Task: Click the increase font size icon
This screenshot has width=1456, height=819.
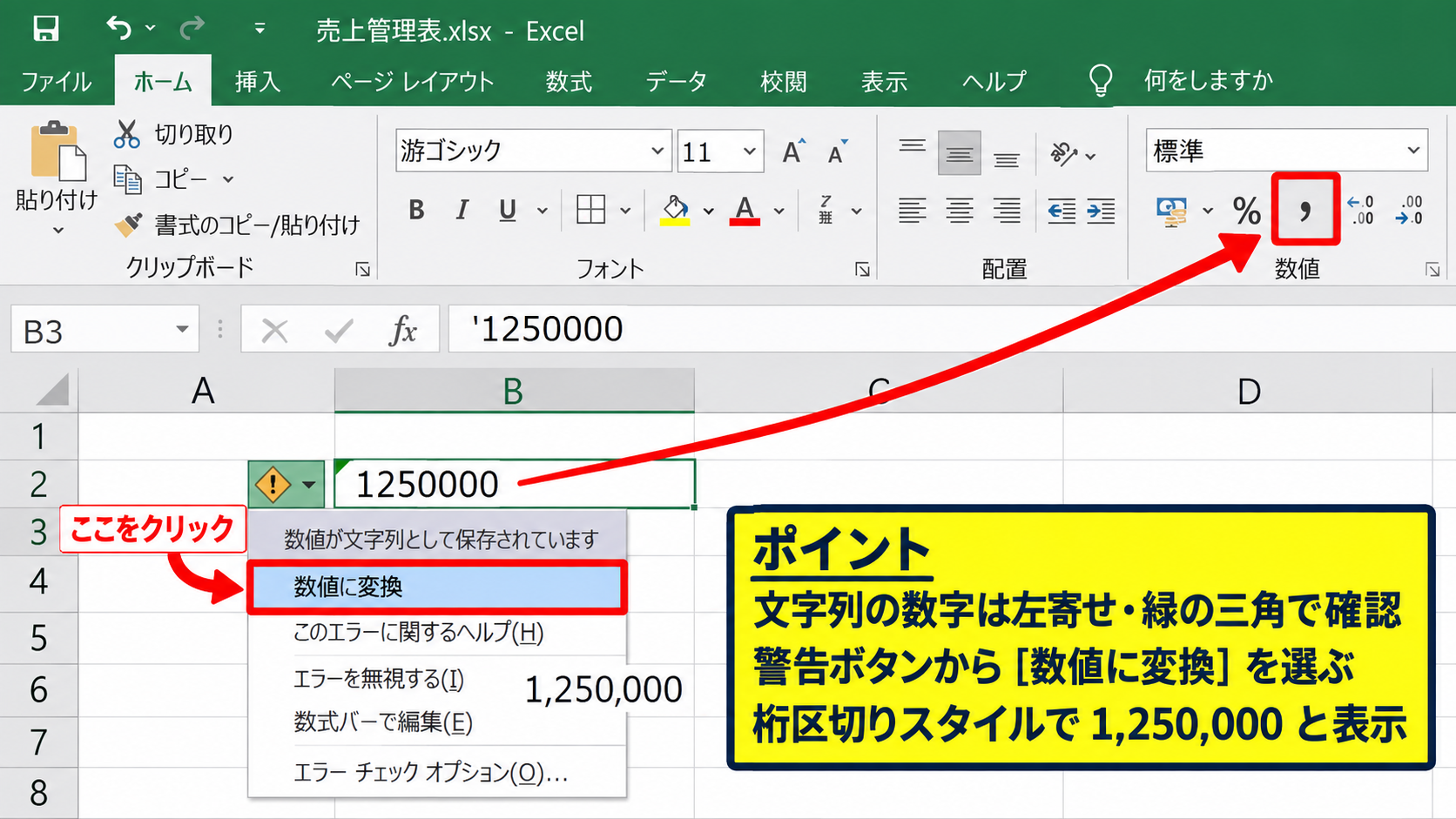Action: pos(793,151)
